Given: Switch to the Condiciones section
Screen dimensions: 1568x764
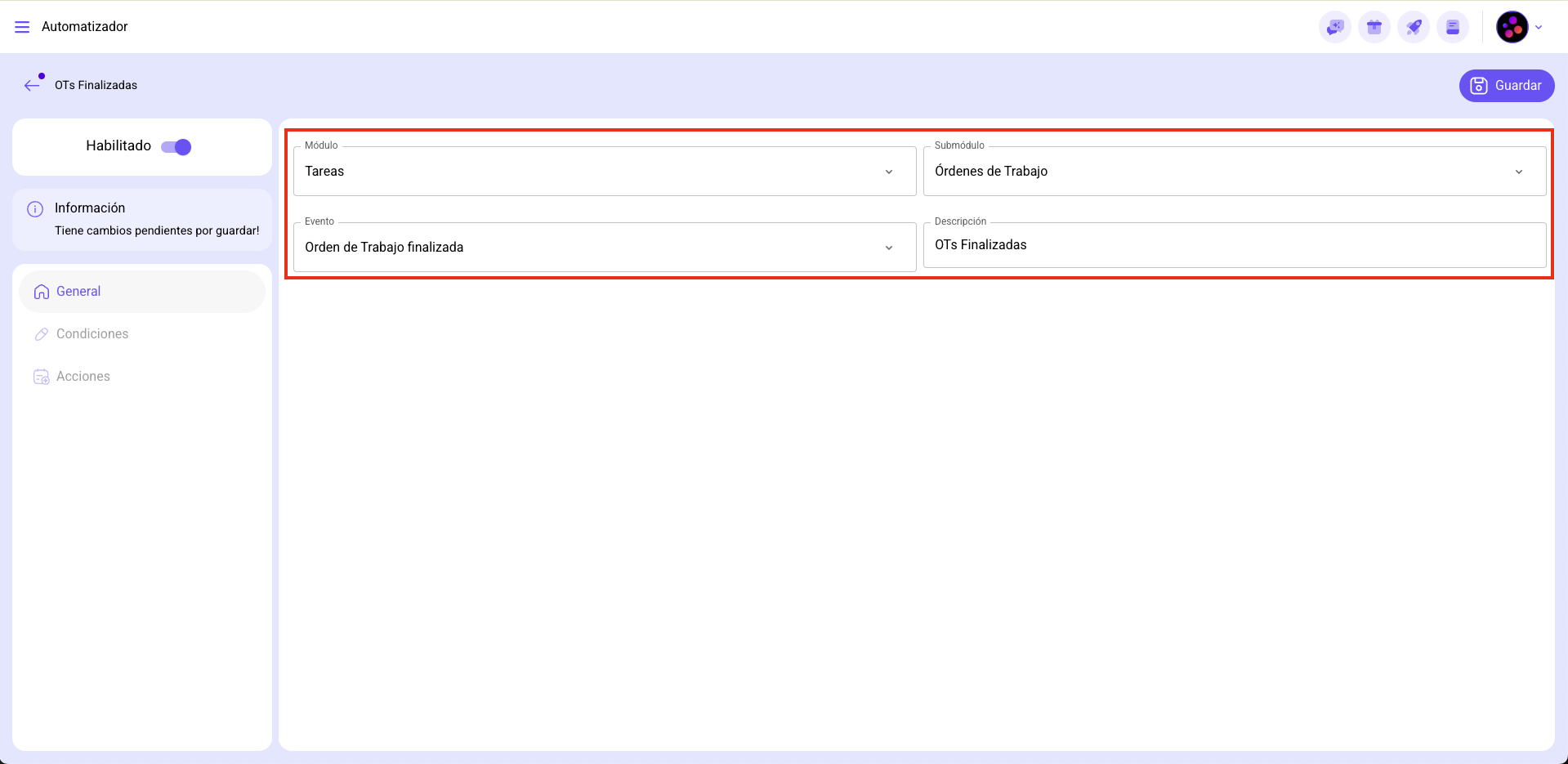Looking at the screenshot, I should (92, 334).
